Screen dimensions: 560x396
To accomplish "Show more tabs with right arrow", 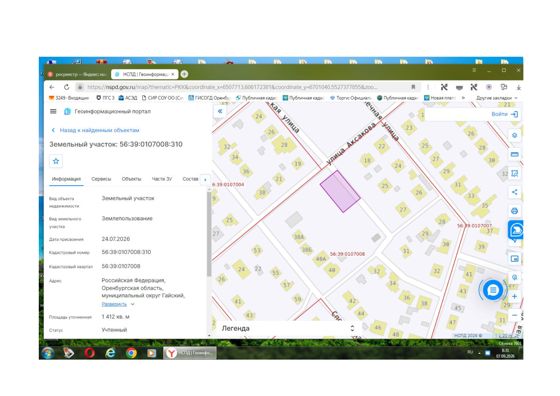I will pos(205,179).
